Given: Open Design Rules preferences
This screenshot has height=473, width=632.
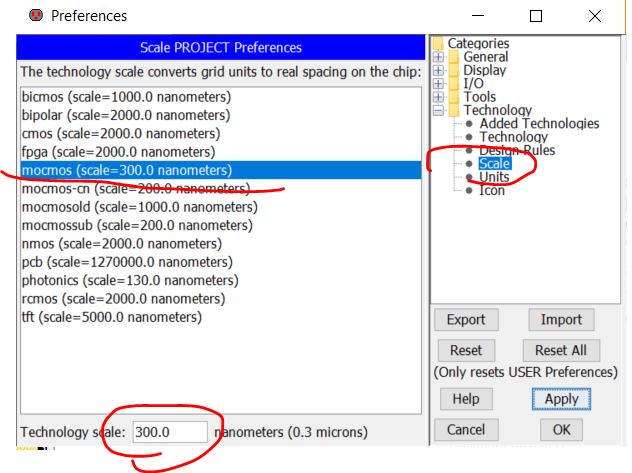Looking at the screenshot, I should pyautogui.click(x=517, y=151).
